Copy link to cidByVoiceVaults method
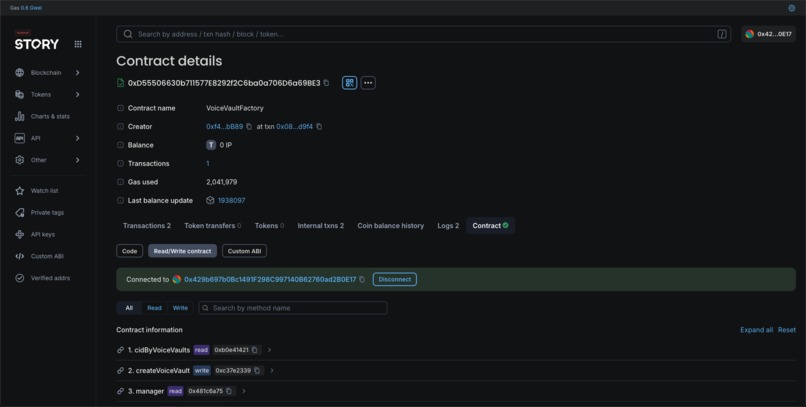The image size is (806, 407). [x=120, y=350]
